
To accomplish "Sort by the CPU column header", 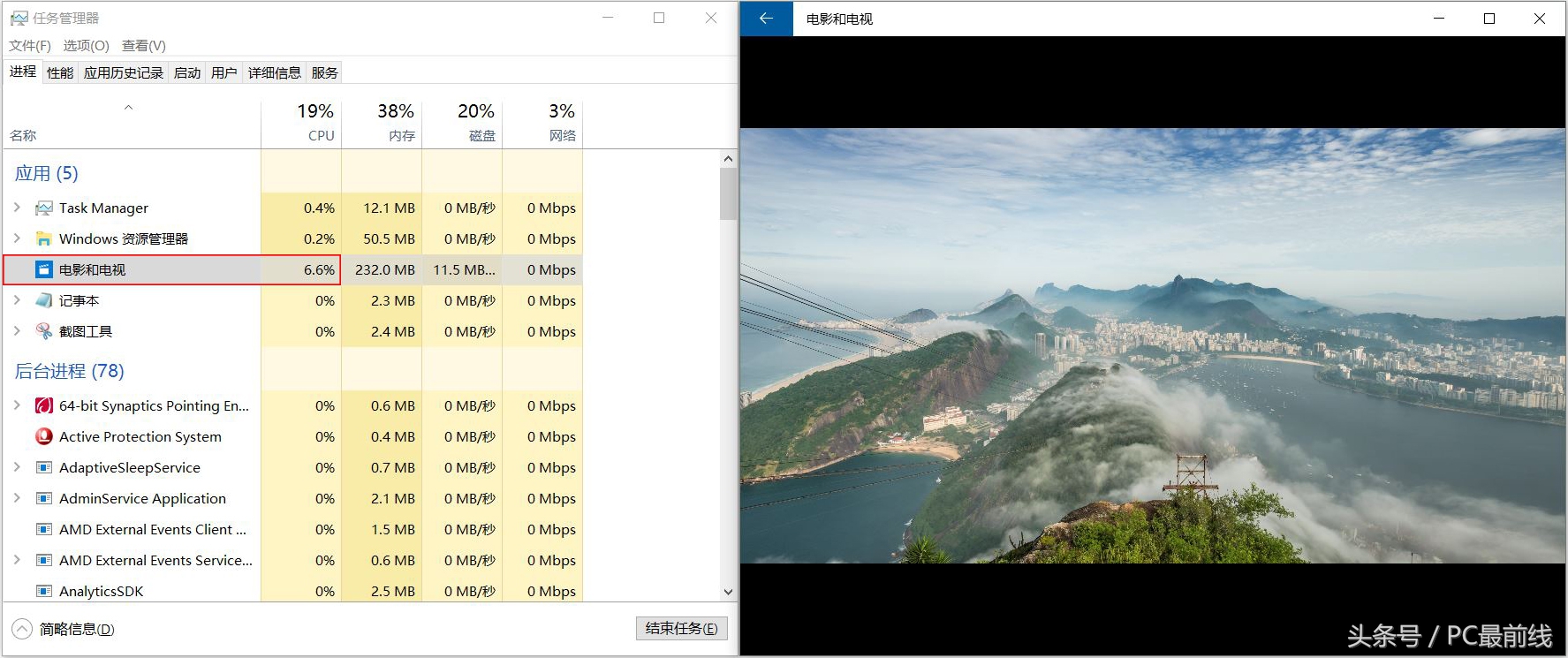I will click(301, 124).
